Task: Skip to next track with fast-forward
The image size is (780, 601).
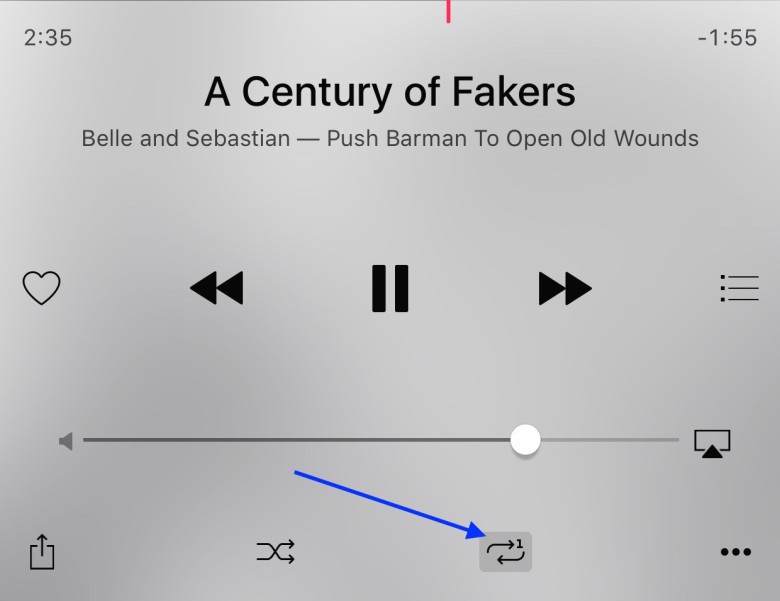Action: click(x=565, y=288)
